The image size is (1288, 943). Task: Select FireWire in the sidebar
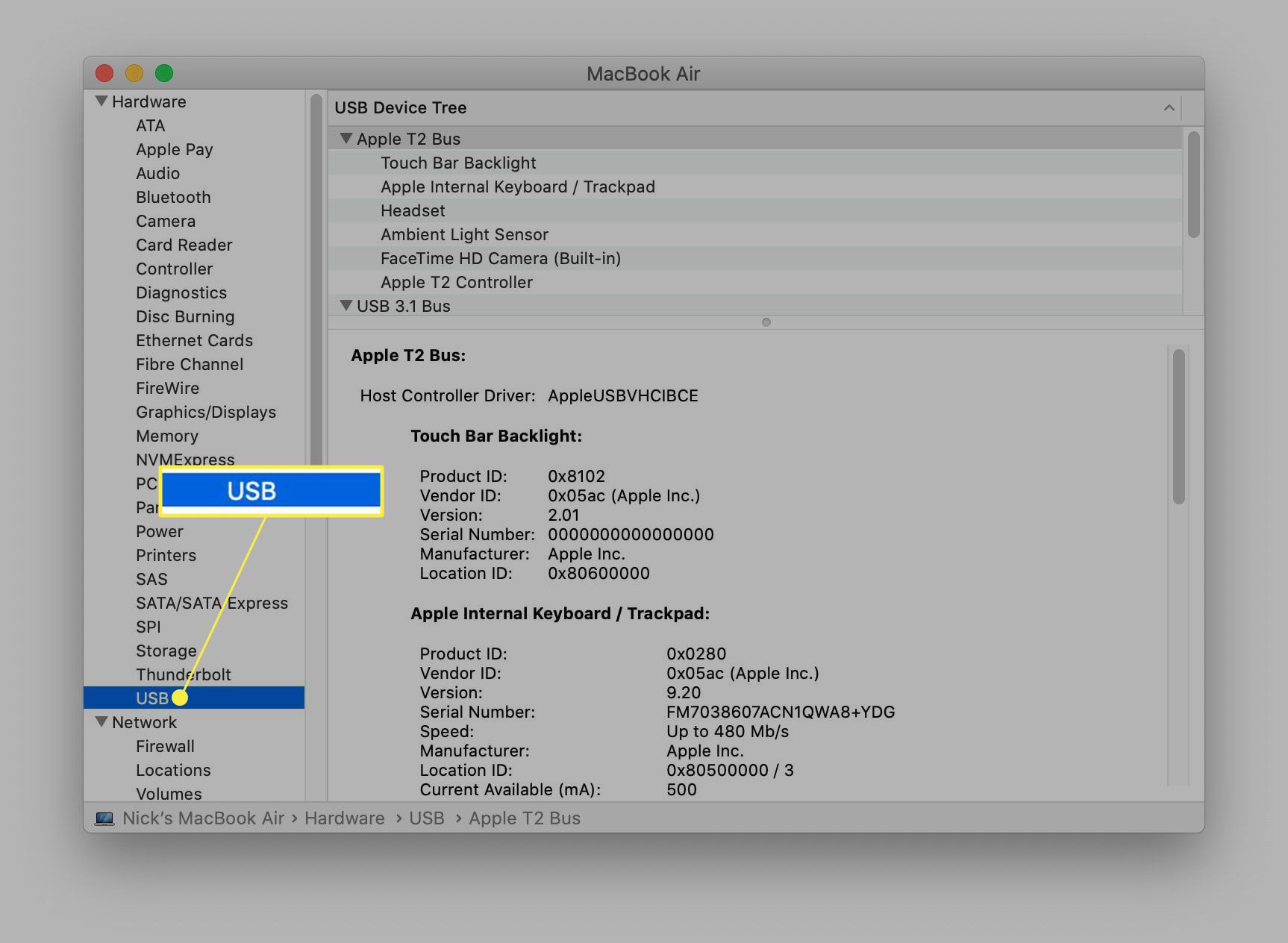167,388
